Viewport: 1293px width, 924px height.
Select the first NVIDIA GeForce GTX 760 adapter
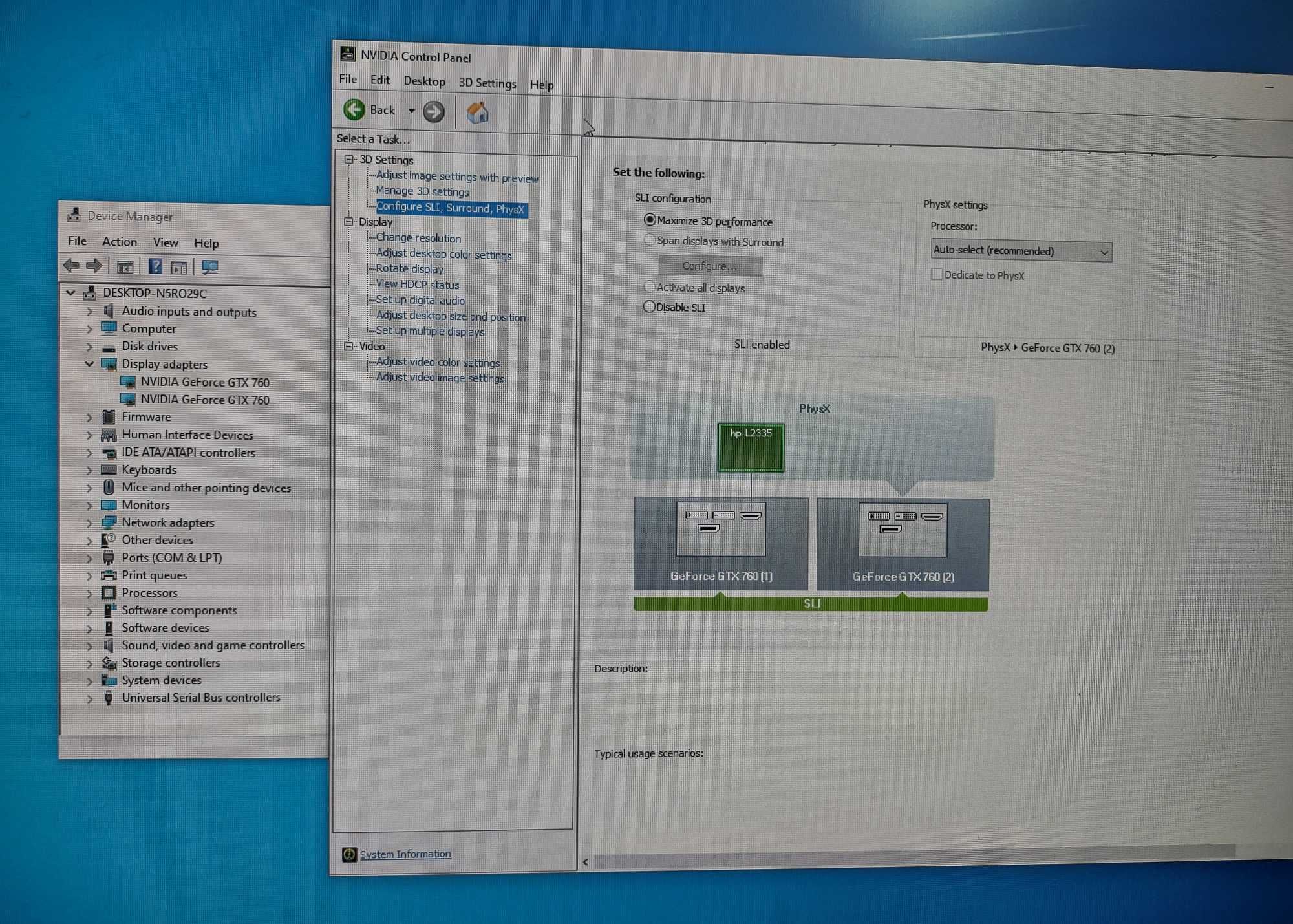pos(205,382)
